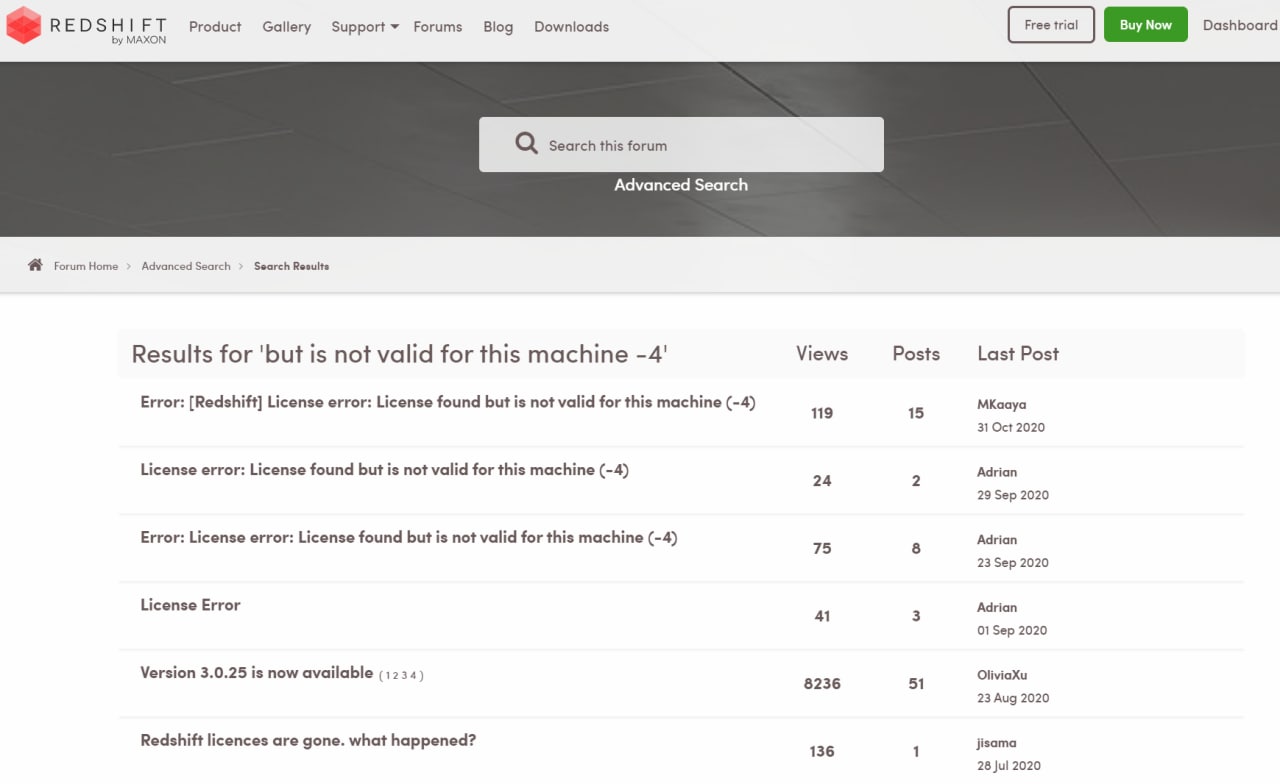Click last poster MKaaya

click(1001, 405)
